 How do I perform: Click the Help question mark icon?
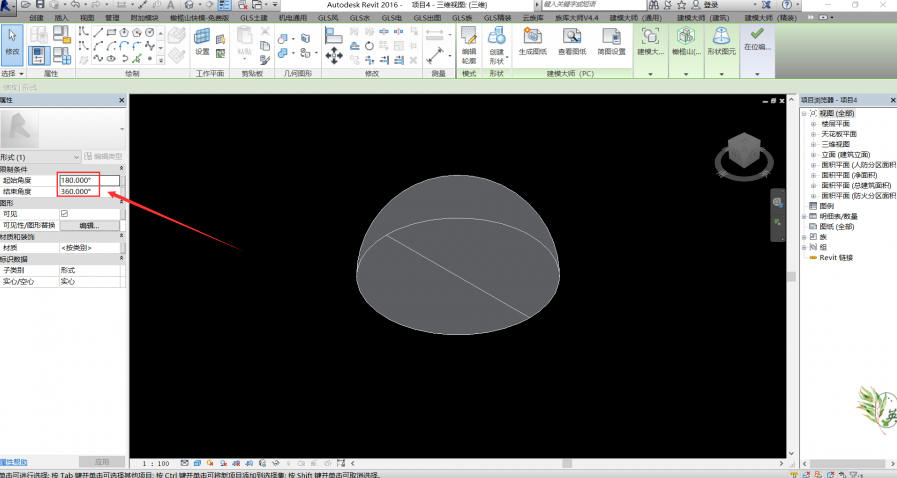click(787, 5)
